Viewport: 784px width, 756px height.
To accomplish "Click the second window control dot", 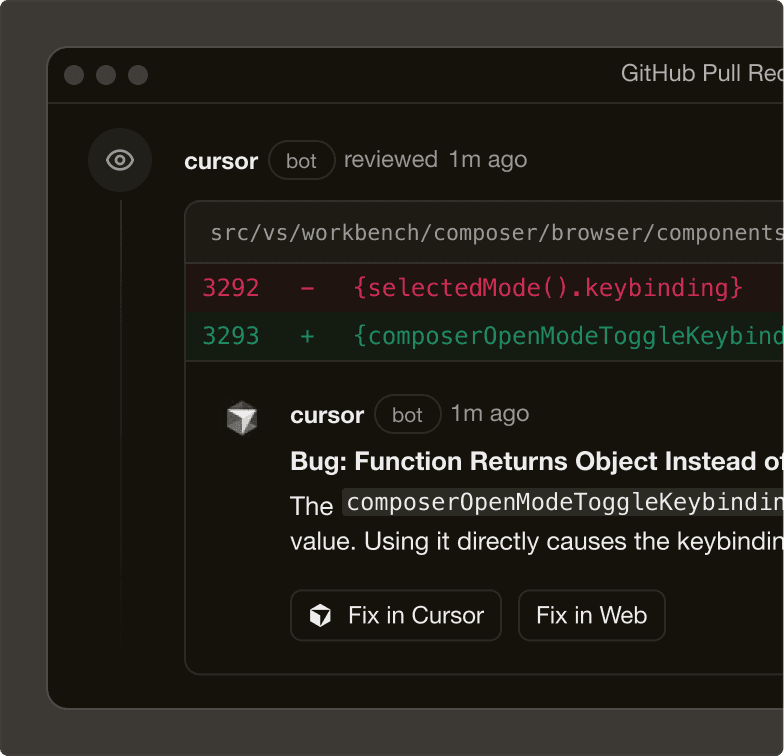I will 106,75.
